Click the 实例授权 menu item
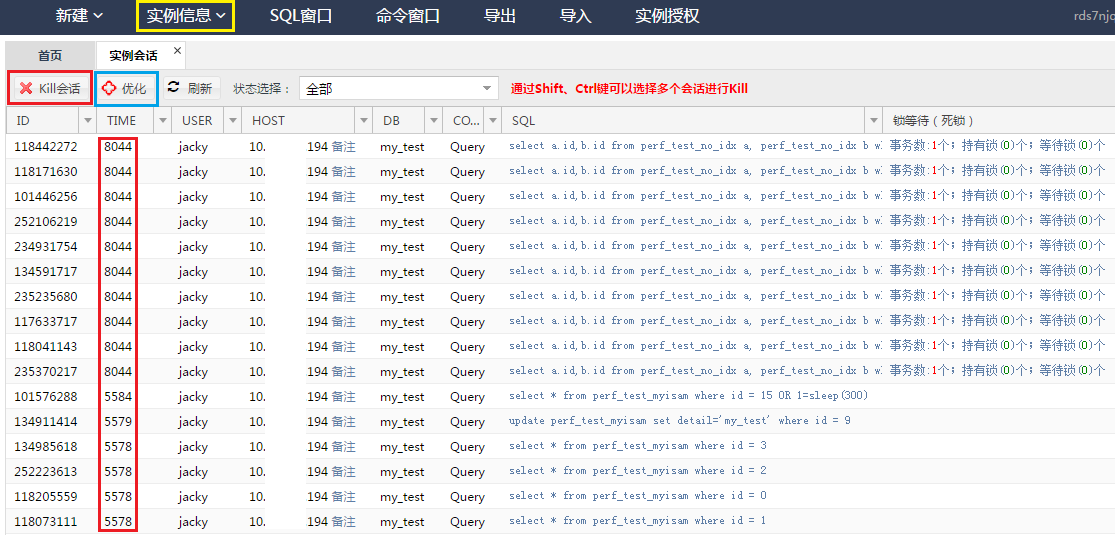This screenshot has width=1115, height=535. coord(667,16)
